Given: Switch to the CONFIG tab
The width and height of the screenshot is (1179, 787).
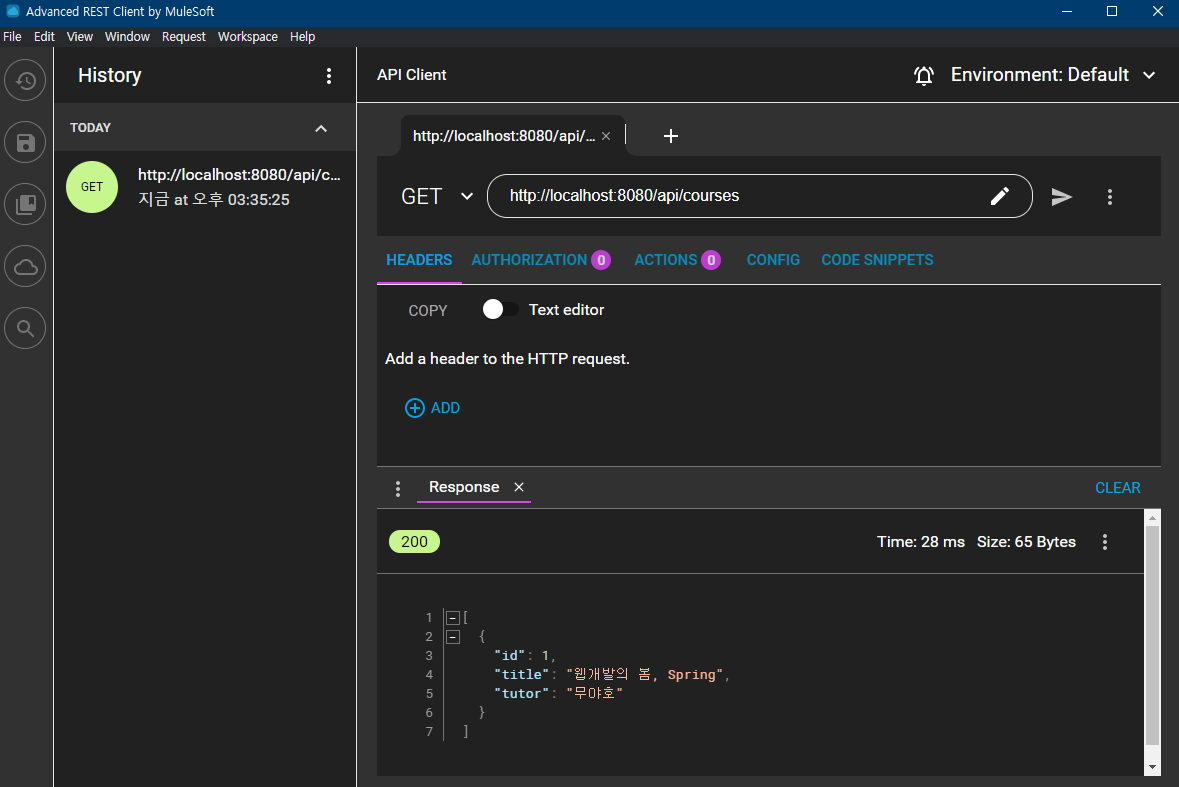Looking at the screenshot, I should (x=773, y=260).
